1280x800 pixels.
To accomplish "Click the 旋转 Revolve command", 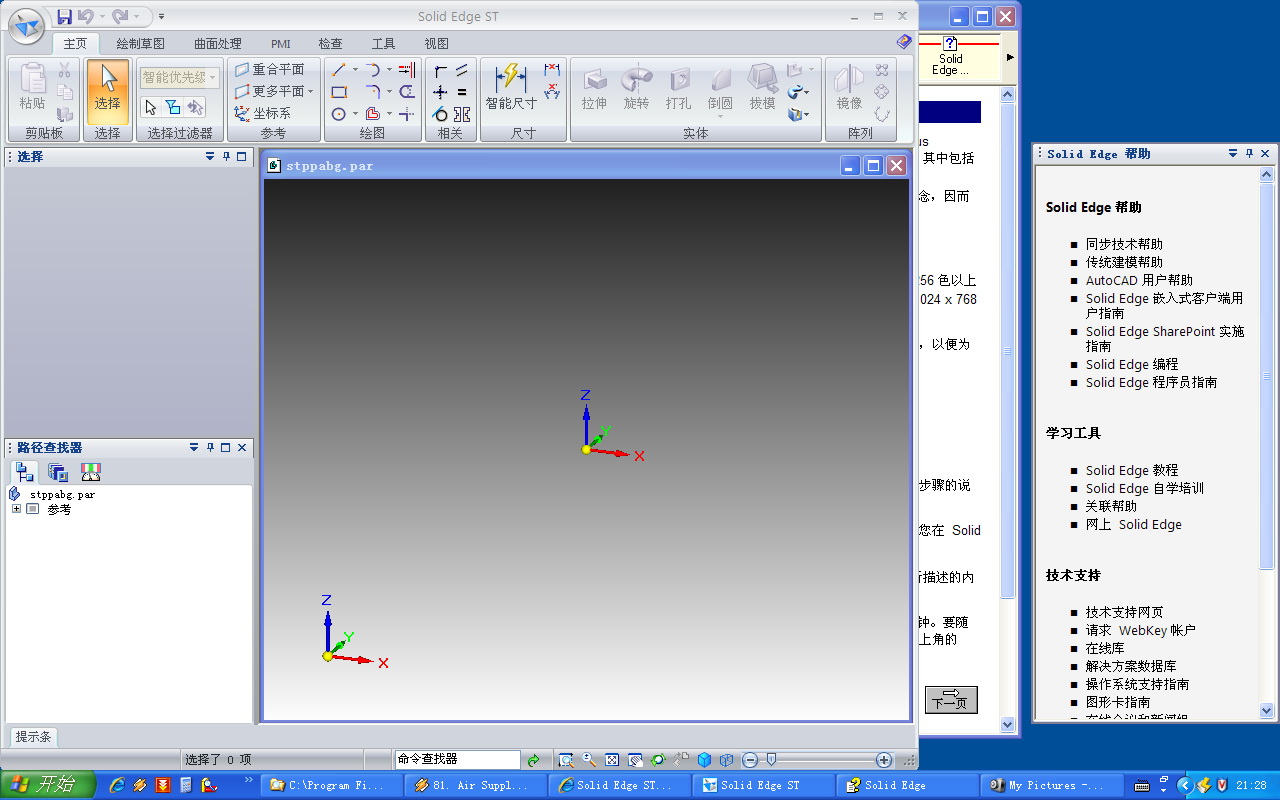I will [636, 87].
